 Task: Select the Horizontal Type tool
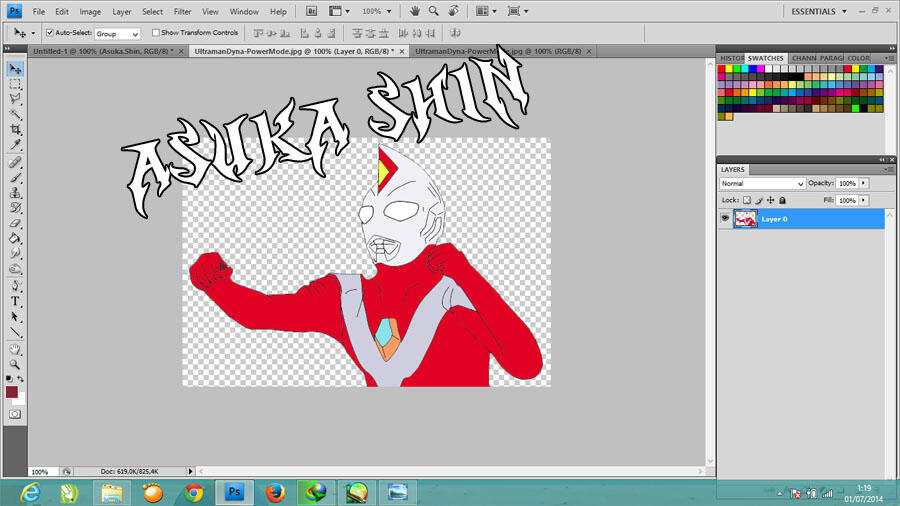tap(15, 301)
